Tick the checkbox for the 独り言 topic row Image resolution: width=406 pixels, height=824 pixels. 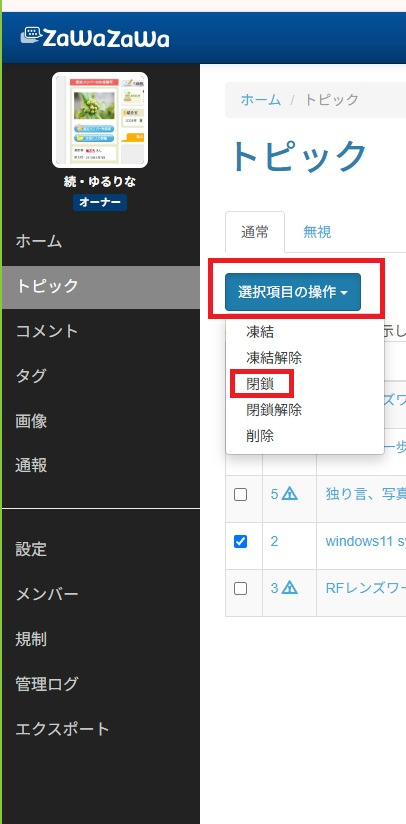pyautogui.click(x=240, y=495)
